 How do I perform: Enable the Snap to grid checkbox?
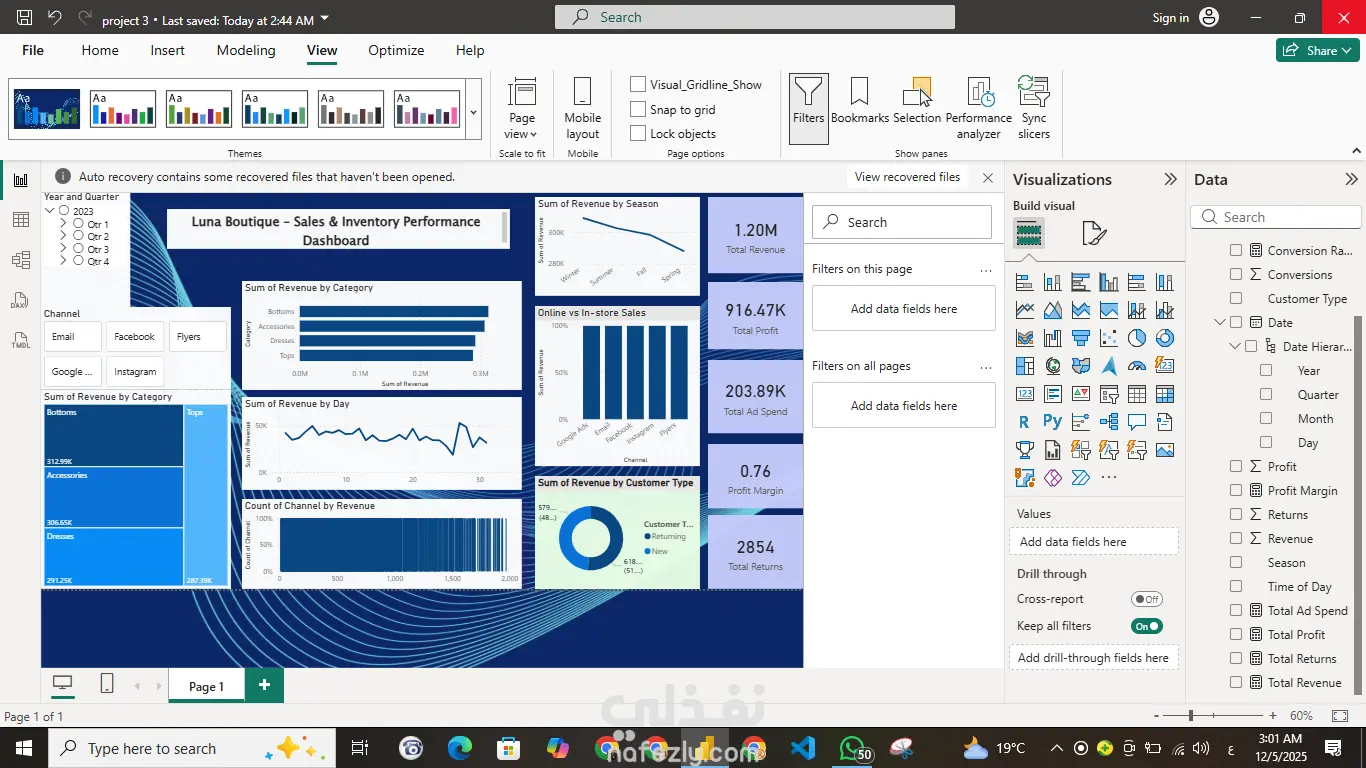point(638,109)
